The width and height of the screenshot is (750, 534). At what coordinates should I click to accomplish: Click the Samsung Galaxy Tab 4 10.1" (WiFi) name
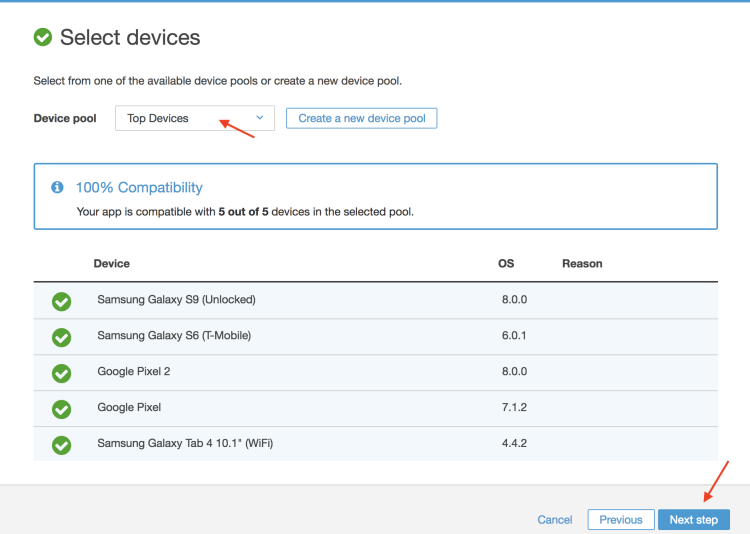coord(184,444)
